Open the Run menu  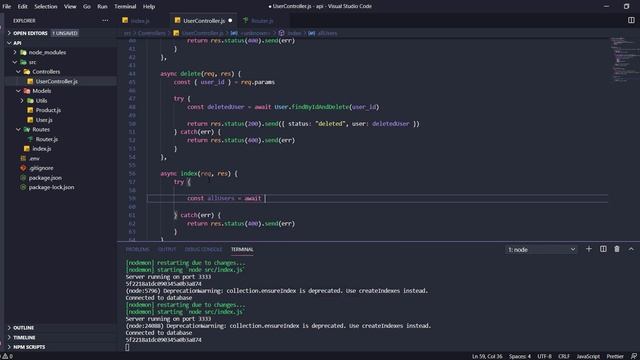coord(102,7)
